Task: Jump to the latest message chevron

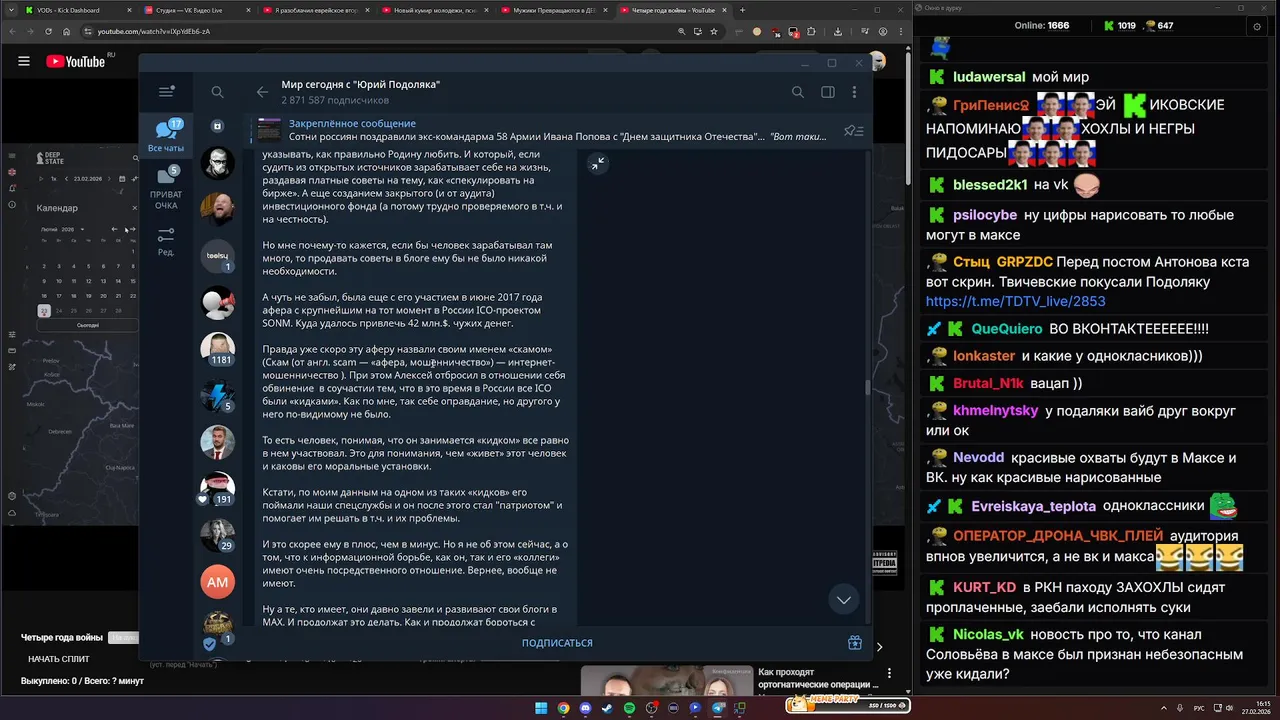Action: pyautogui.click(x=844, y=600)
